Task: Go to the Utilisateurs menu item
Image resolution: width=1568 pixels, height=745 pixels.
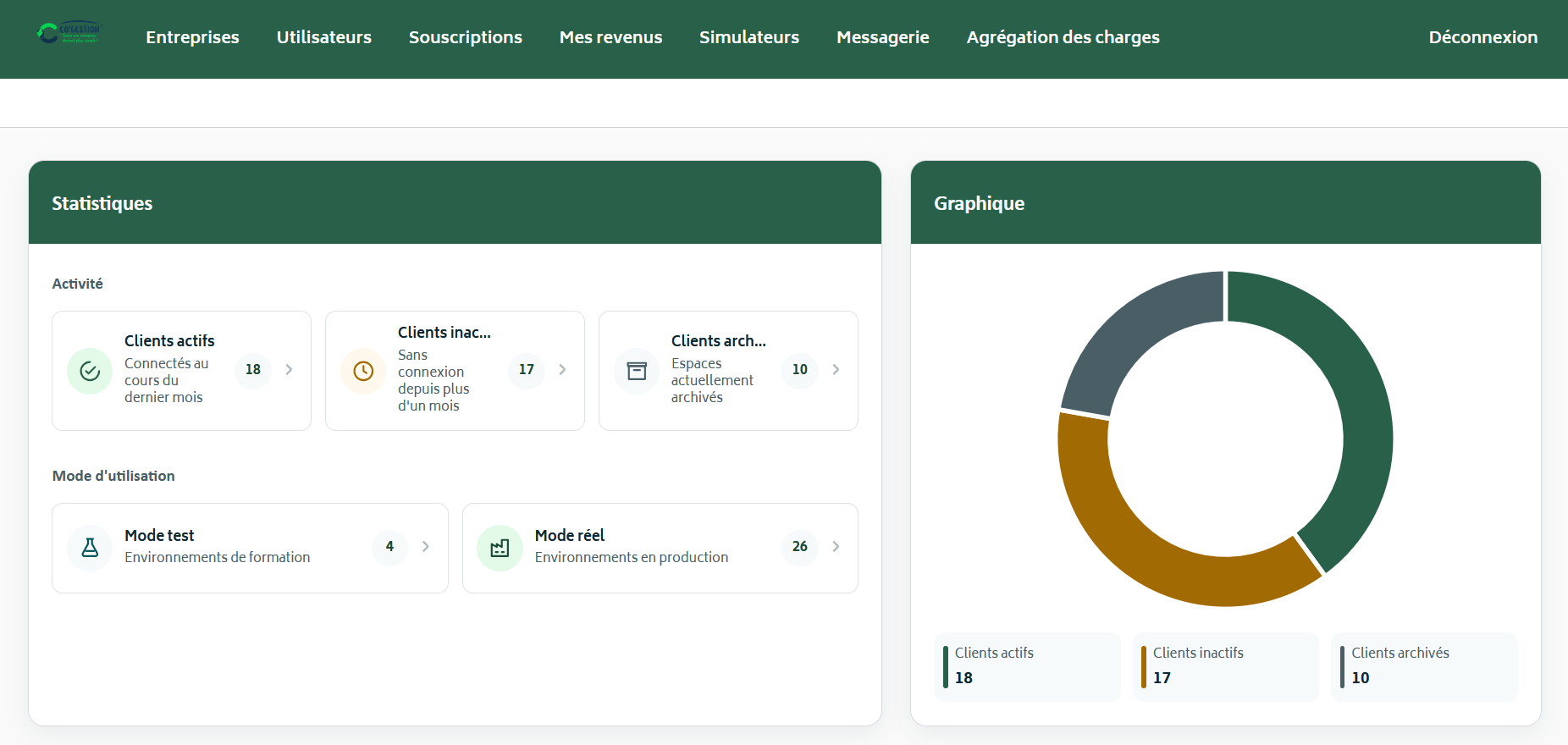Action: click(324, 37)
